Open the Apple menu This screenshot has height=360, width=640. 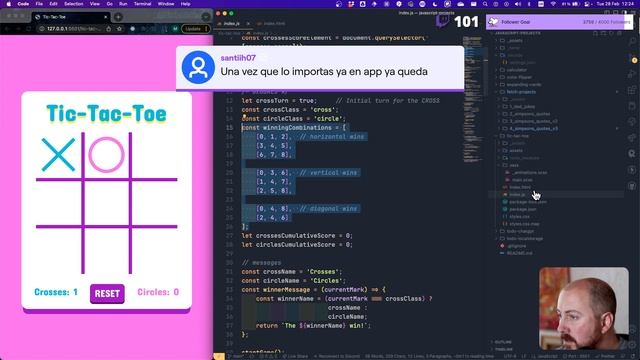[x=9, y=4]
